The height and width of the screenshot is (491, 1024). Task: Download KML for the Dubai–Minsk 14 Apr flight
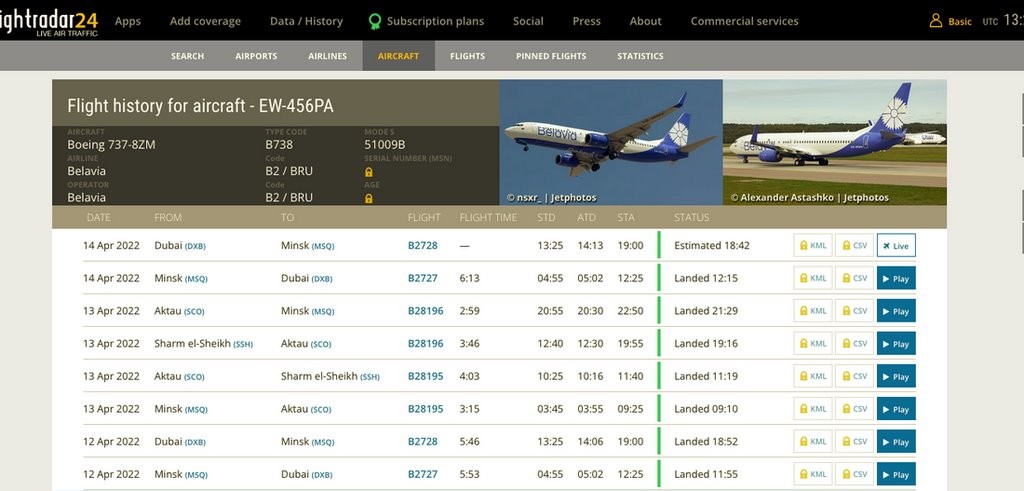pyautogui.click(x=811, y=246)
